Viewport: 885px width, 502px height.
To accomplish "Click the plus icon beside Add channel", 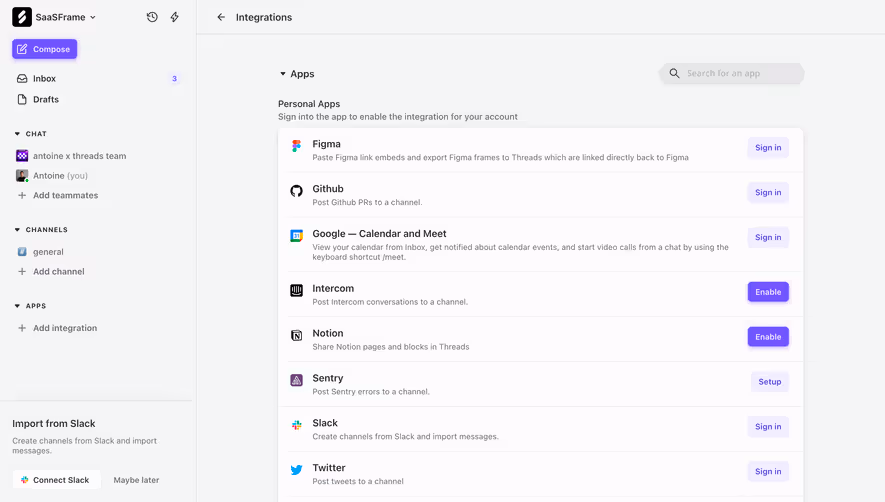I will (x=22, y=272).
